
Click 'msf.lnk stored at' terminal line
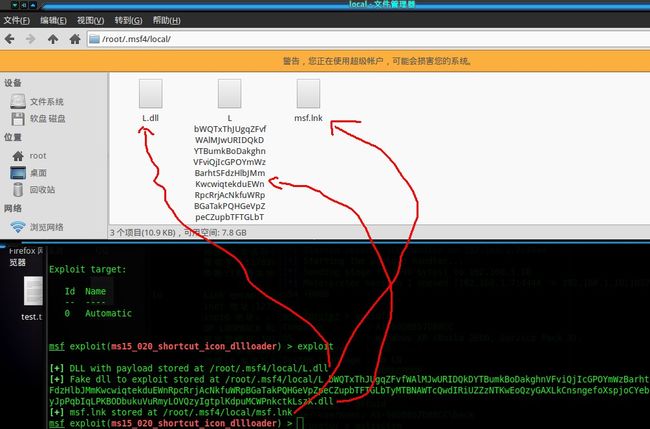[171, 413]
